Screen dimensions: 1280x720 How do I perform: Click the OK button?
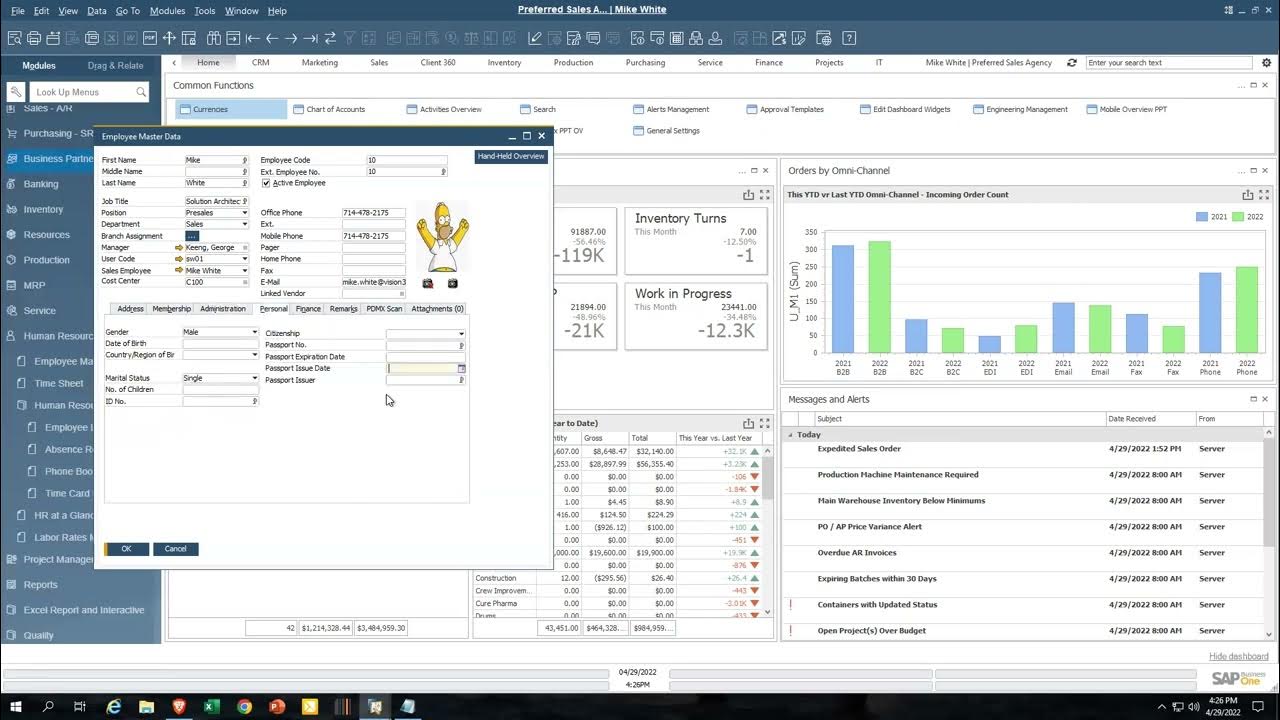(x=126, y=549)
